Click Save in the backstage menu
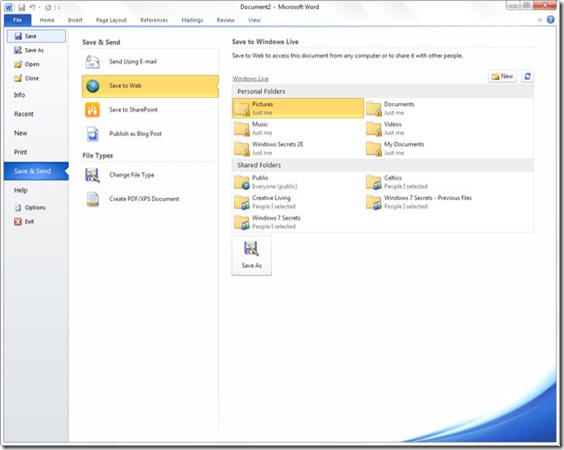564x450 pixels. tap(36, 36)
